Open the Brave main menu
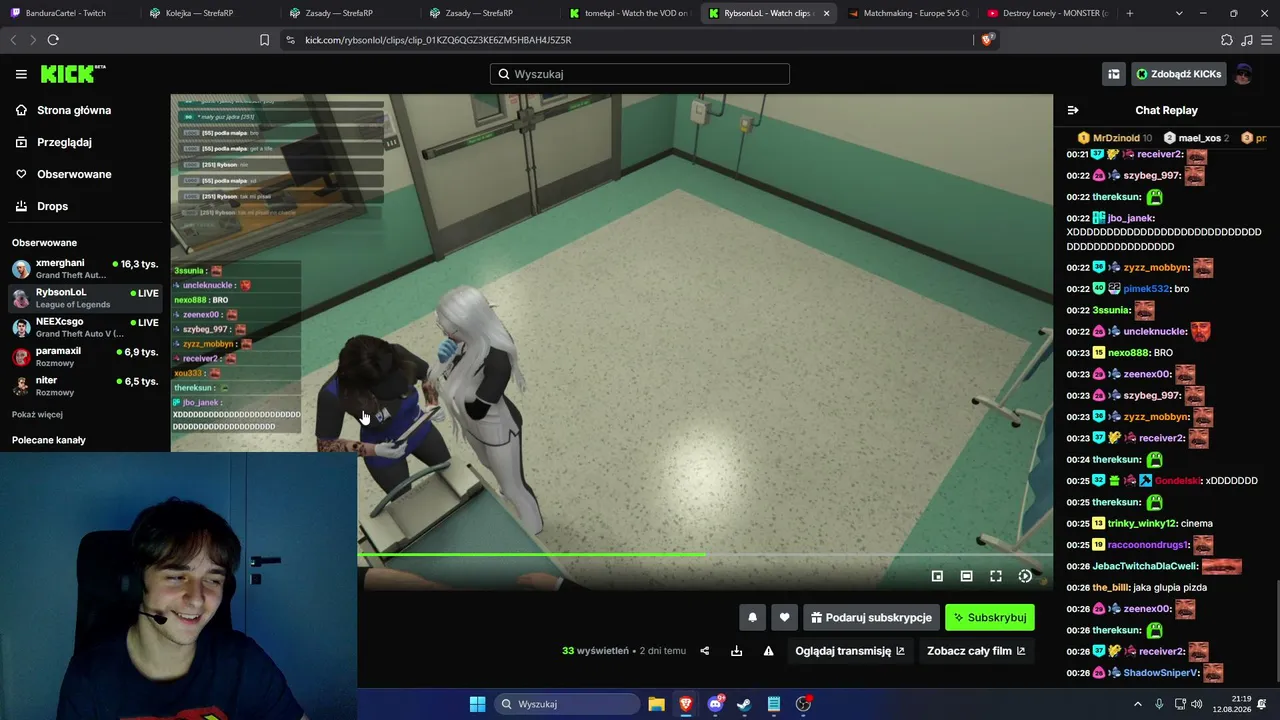The width and height of the screenshot is (1280, 720). [1266, 40]
